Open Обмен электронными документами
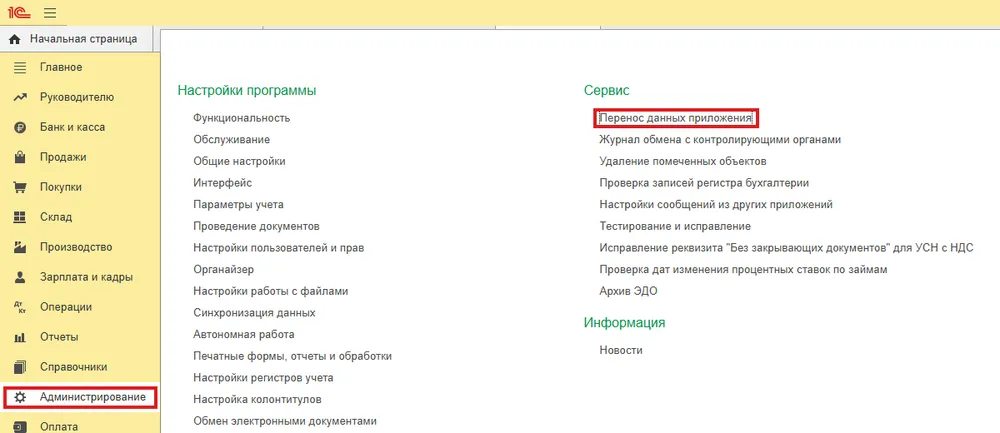The image size is (1000, 433). coord(285,422)
